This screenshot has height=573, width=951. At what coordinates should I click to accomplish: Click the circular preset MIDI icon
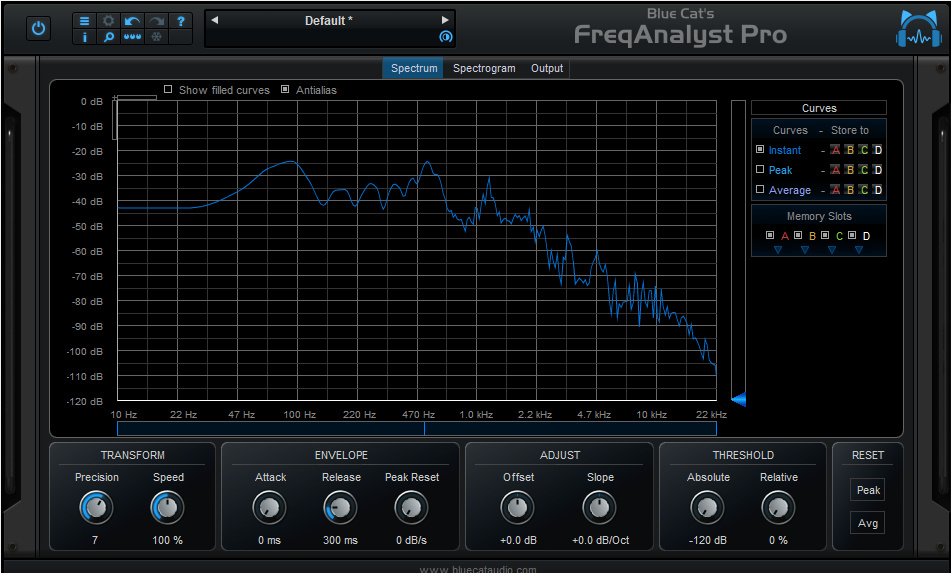[446, 37]
